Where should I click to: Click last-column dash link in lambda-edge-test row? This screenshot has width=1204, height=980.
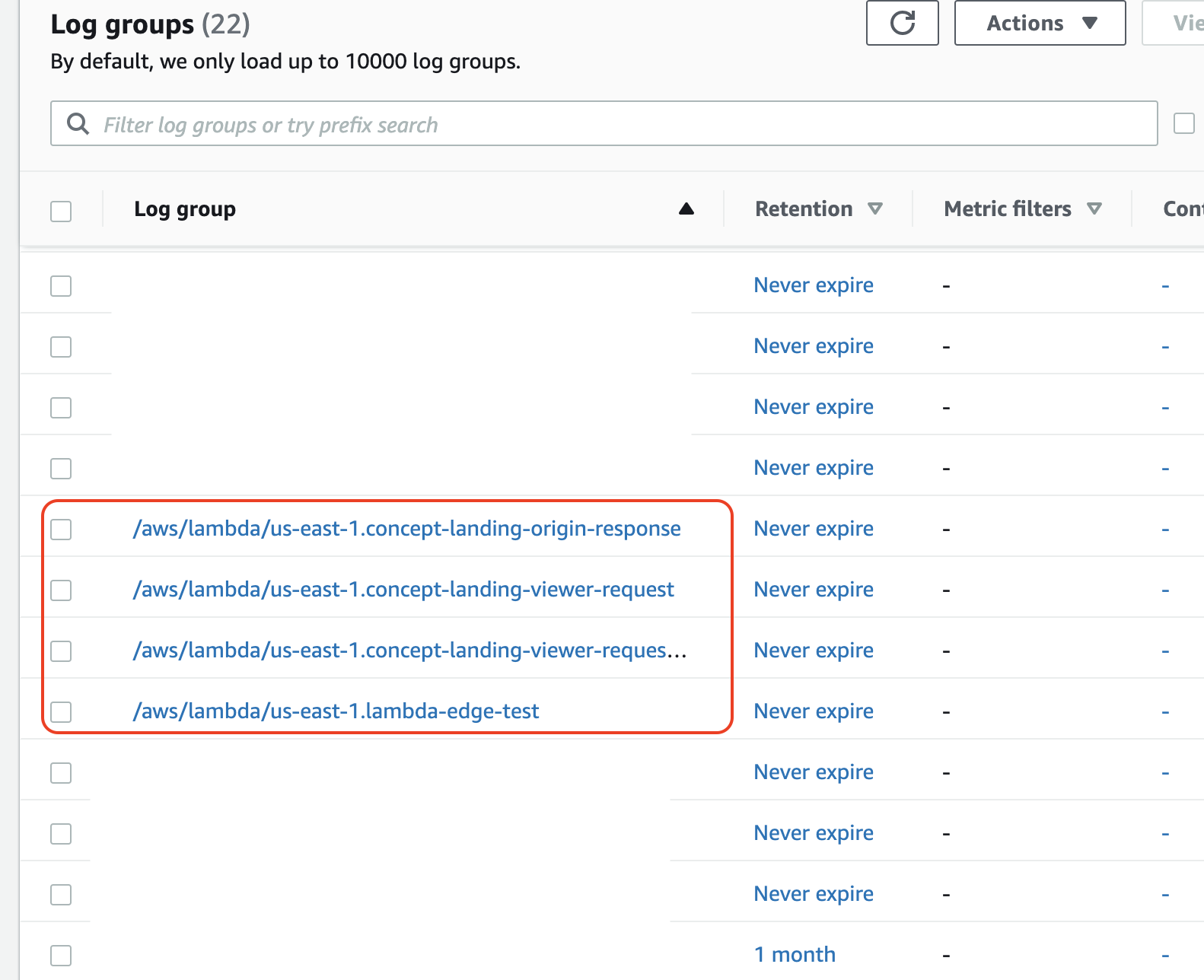click(x=1165, y=712)
